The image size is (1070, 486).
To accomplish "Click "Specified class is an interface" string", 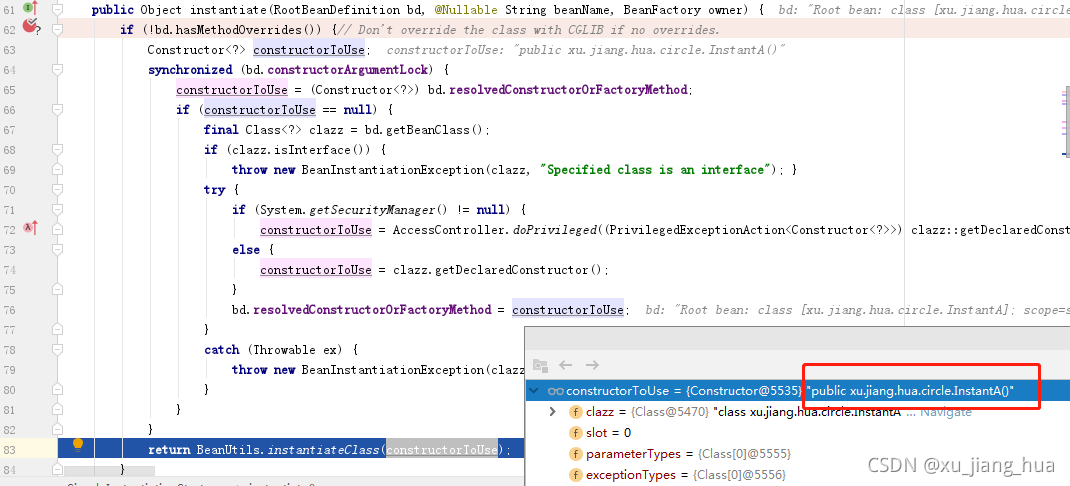I will [x=656, y=170].
